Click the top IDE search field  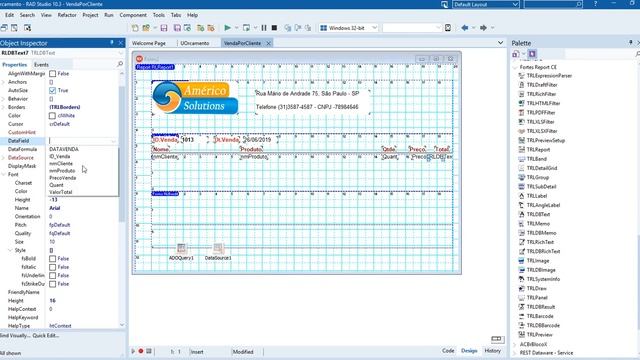point(553,4)
